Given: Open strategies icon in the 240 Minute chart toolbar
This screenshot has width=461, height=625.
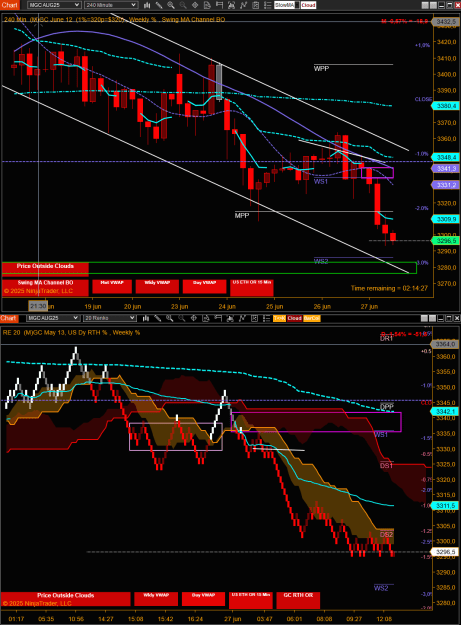Looking at the screenshot, I should (x=256, y=5).
